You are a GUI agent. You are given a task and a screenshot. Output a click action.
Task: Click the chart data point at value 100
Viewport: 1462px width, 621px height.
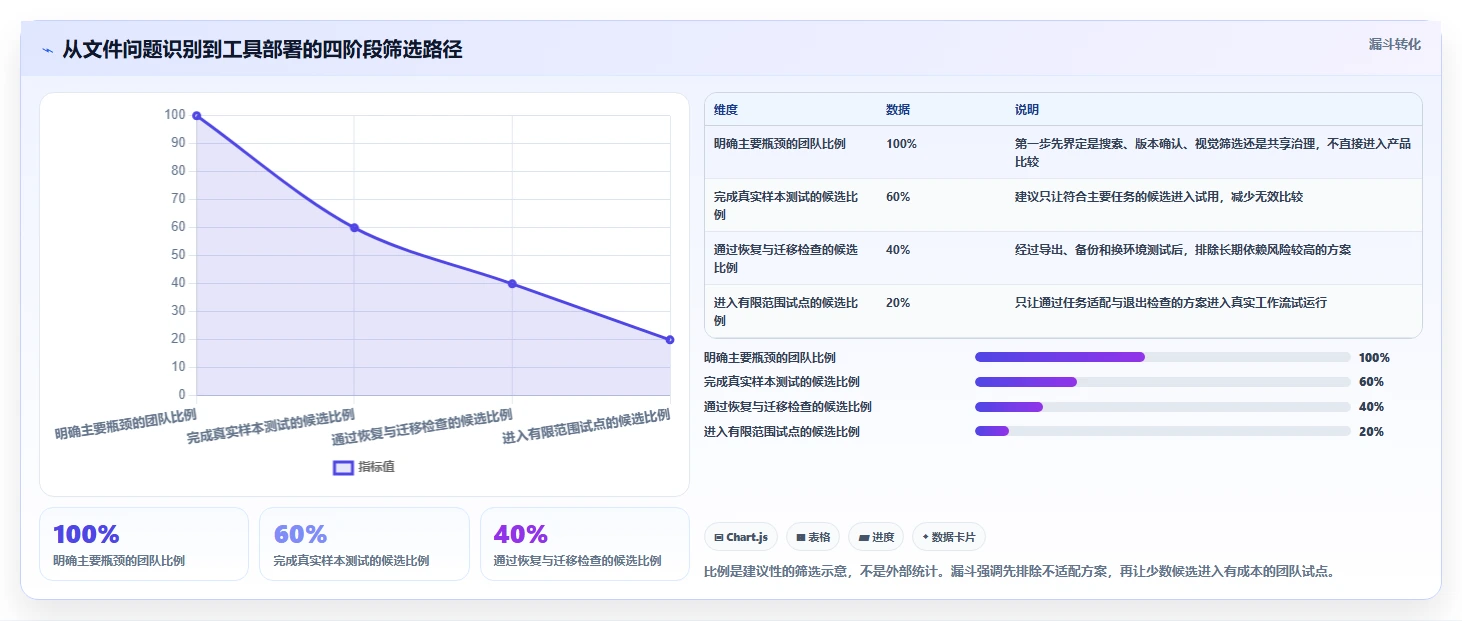pyautogui.click(x=197, y=116)
